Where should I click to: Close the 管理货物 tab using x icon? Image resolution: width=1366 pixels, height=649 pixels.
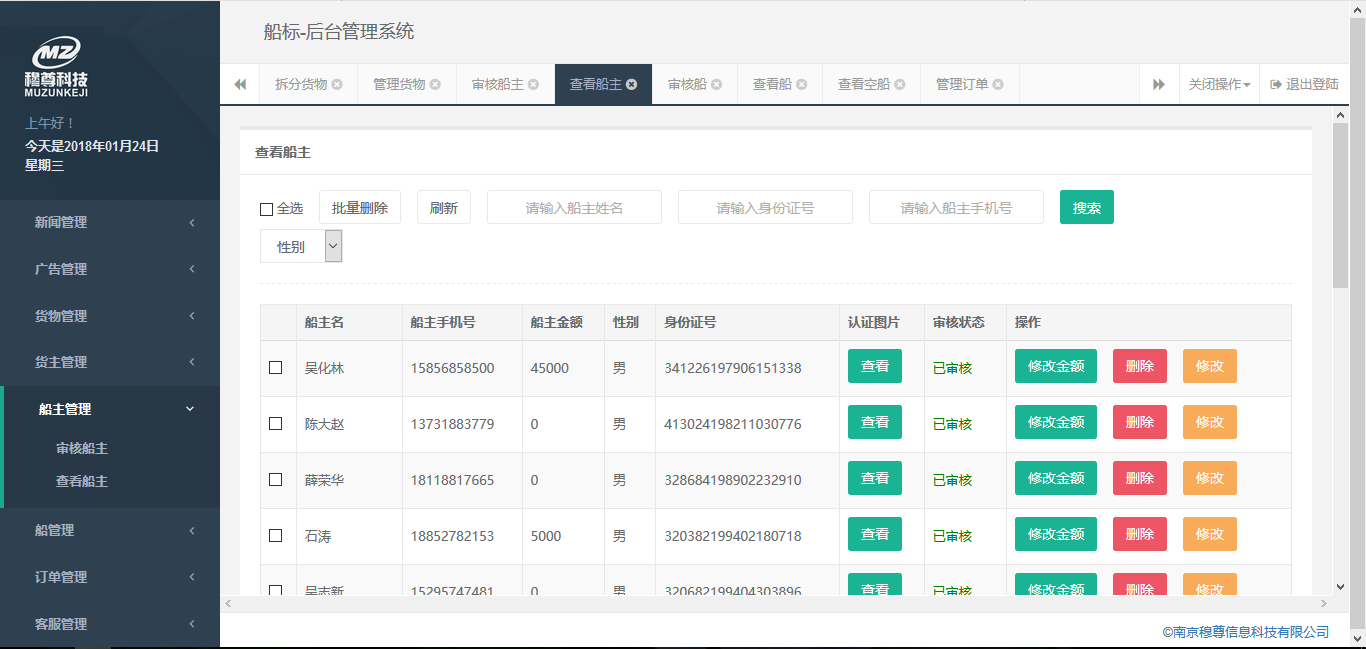pos(435,85)
